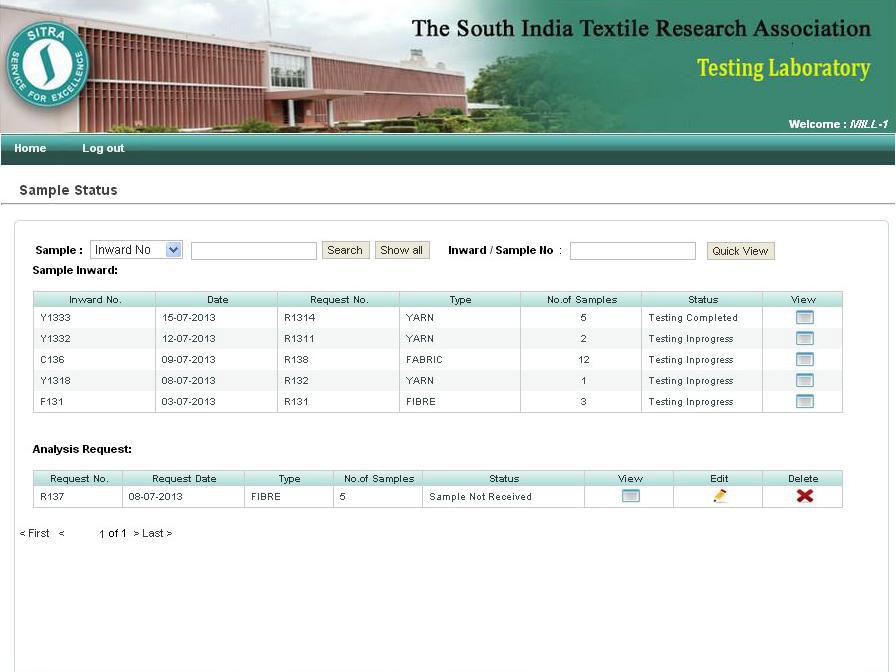View analysis request R137
This screenshot has width=896, height=672.
click(630, 496)
